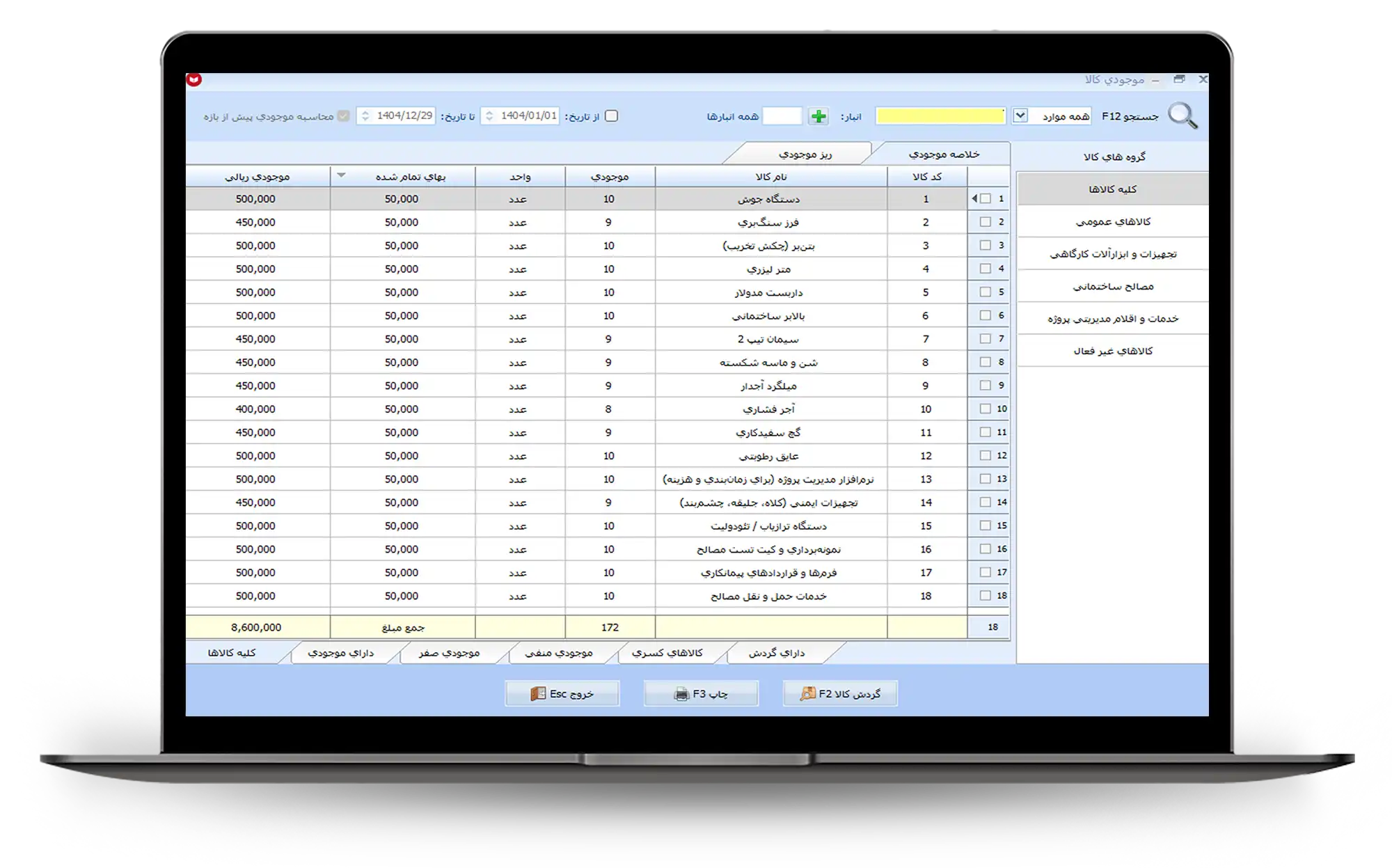
Task: Check the row 10 آجر فشاري checkbox
Action: 985,409
